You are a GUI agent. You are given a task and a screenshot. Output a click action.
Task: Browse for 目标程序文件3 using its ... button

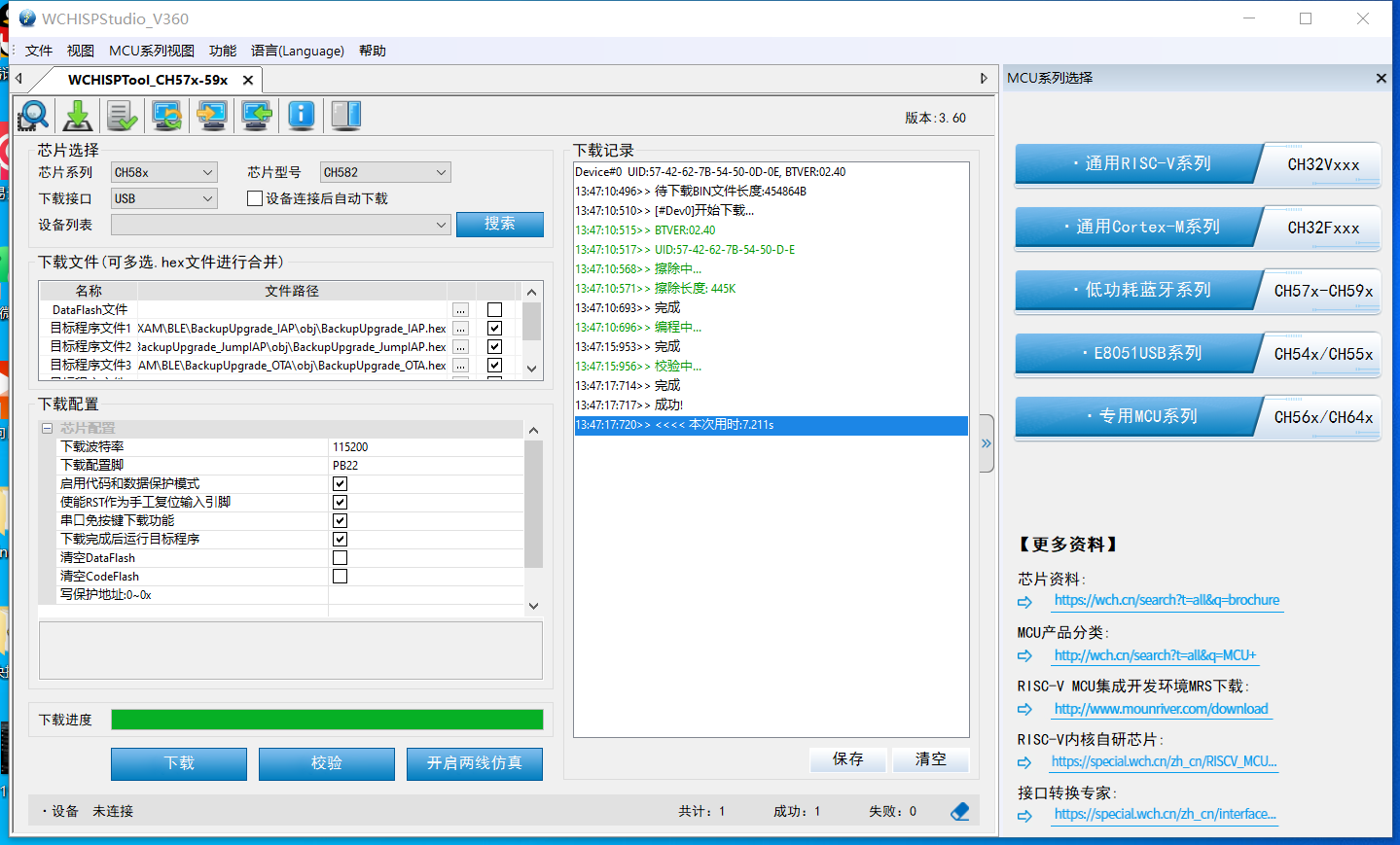pos(461,366)
